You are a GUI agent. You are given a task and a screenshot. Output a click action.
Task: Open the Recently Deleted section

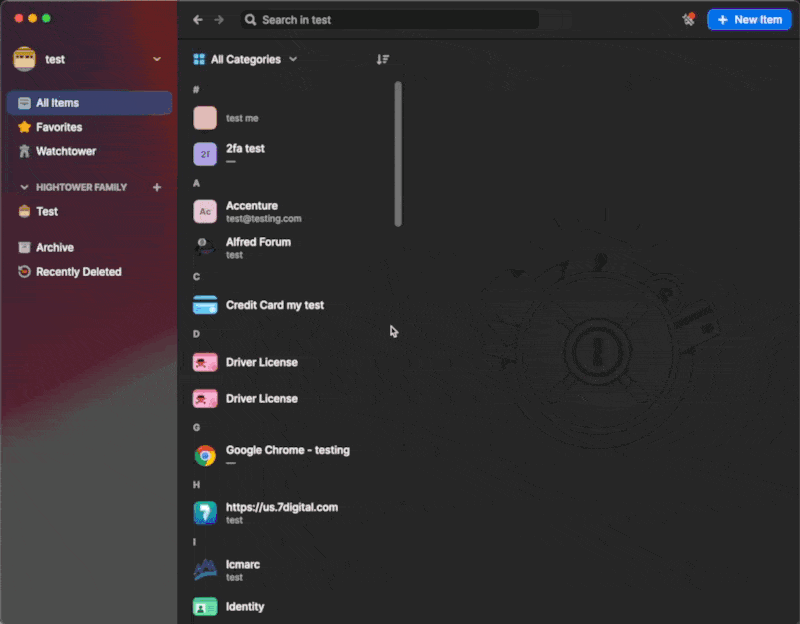tap(78, 271)
